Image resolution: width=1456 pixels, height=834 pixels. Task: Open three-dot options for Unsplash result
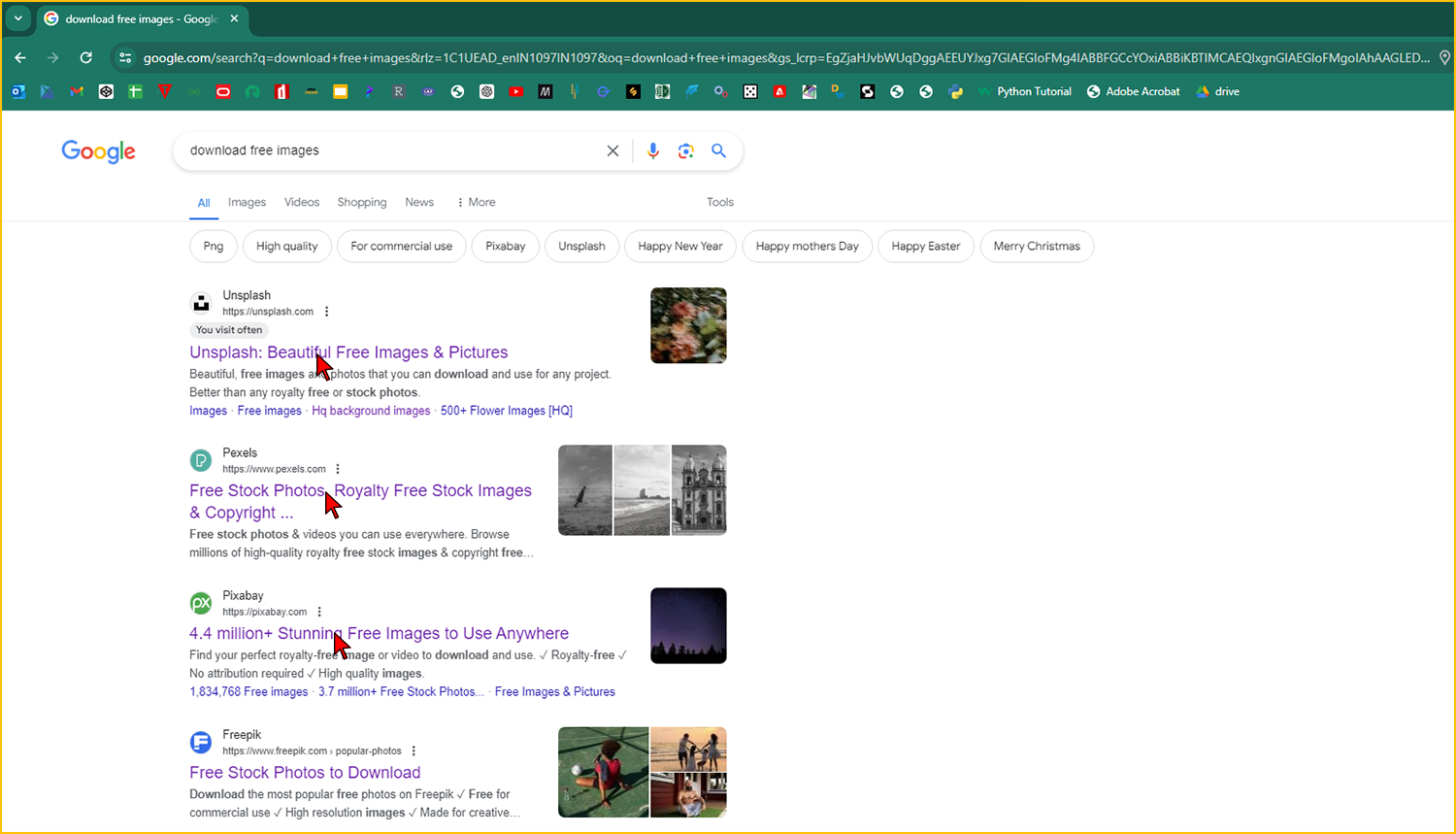tap(327, 312)
